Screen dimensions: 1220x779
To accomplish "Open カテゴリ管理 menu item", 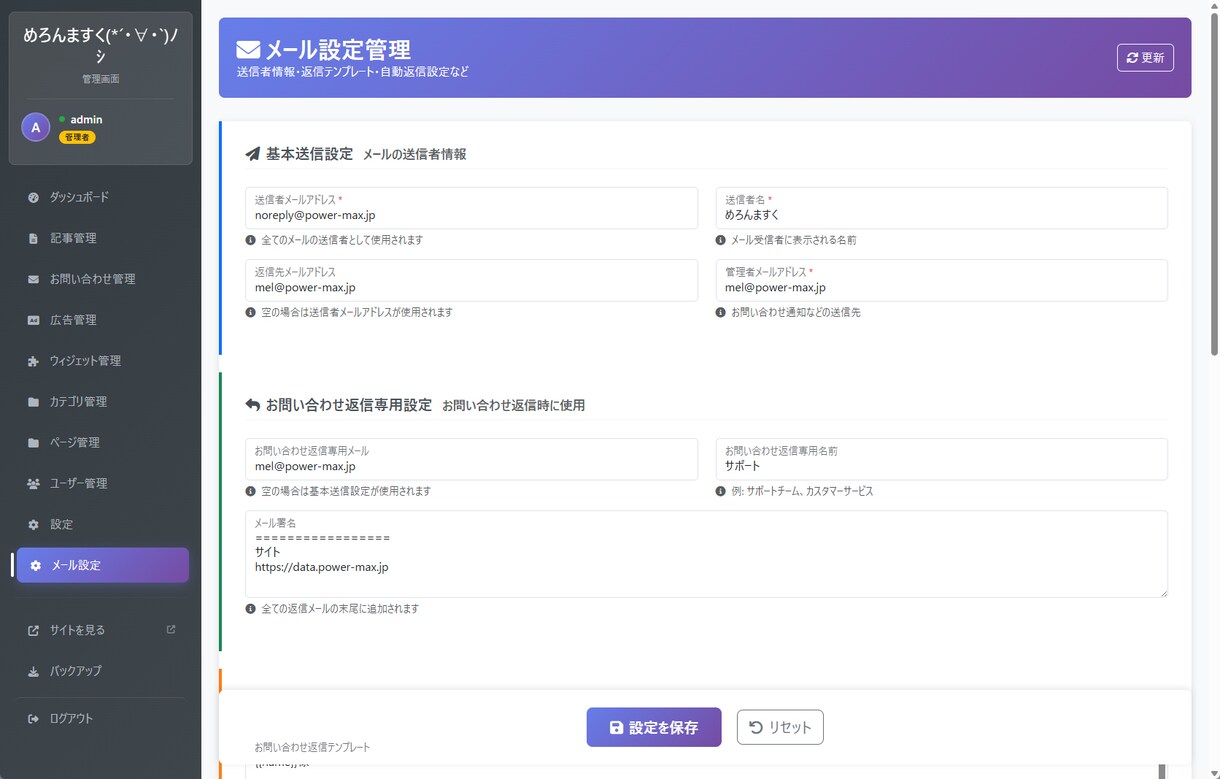I will (x=103, y=402).
